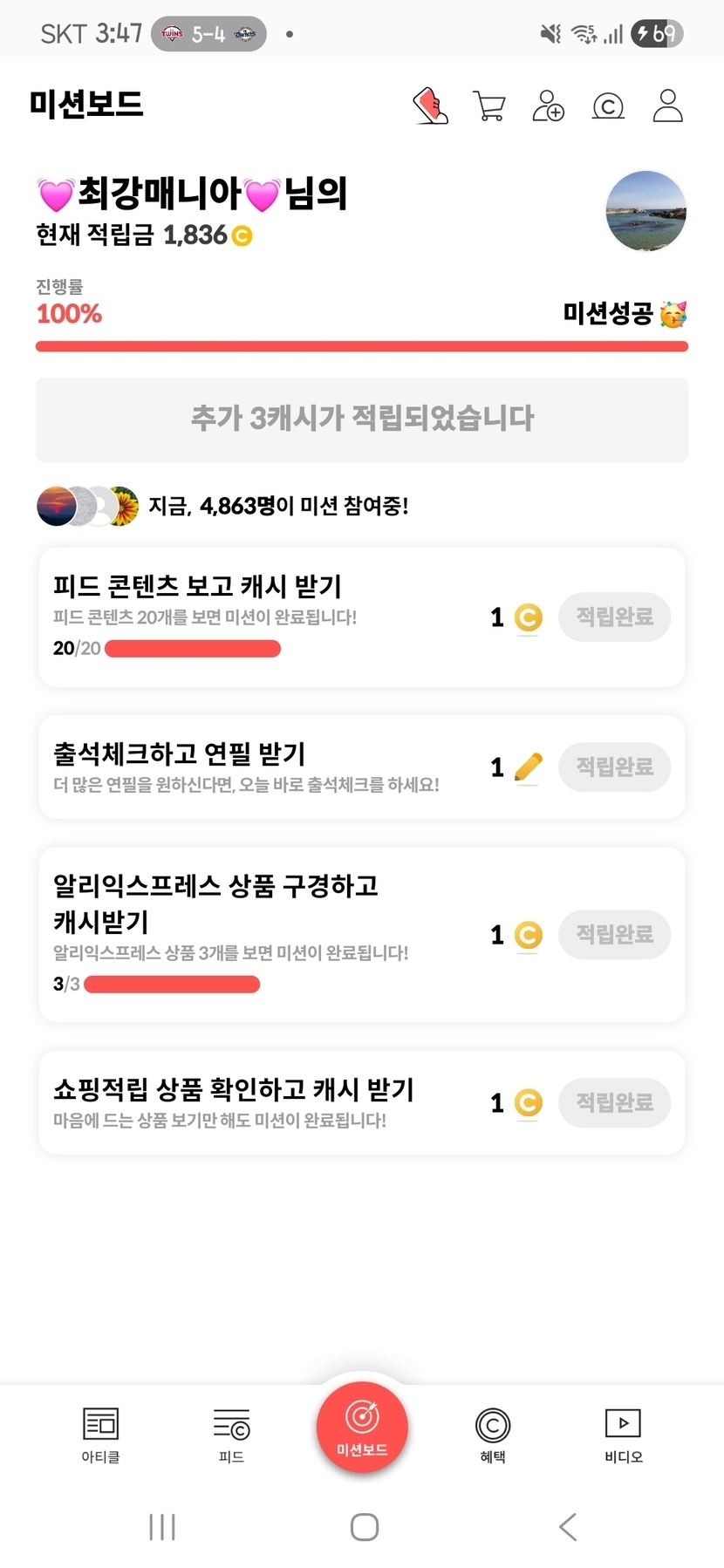Tap the invite friend icon
The width and height of the screenshot is (724, 1568).
(548, 106)
